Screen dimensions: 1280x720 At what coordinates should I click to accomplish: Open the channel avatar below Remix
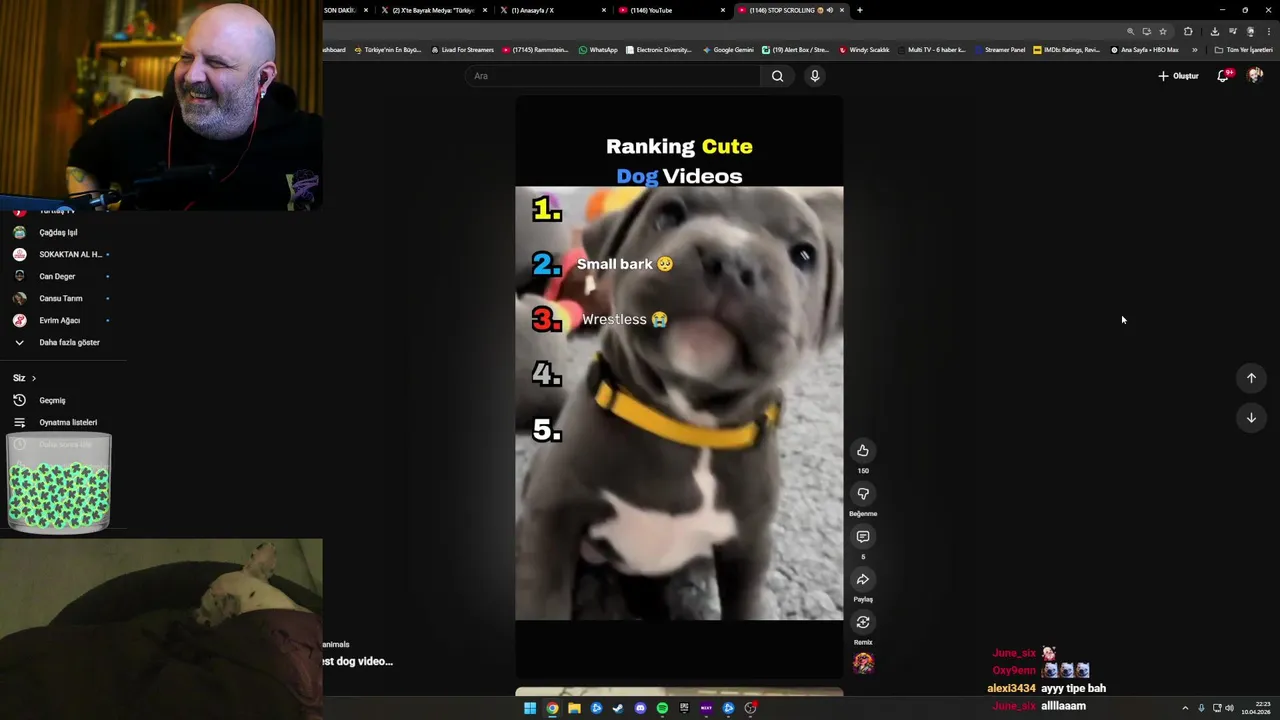[863, 663]
